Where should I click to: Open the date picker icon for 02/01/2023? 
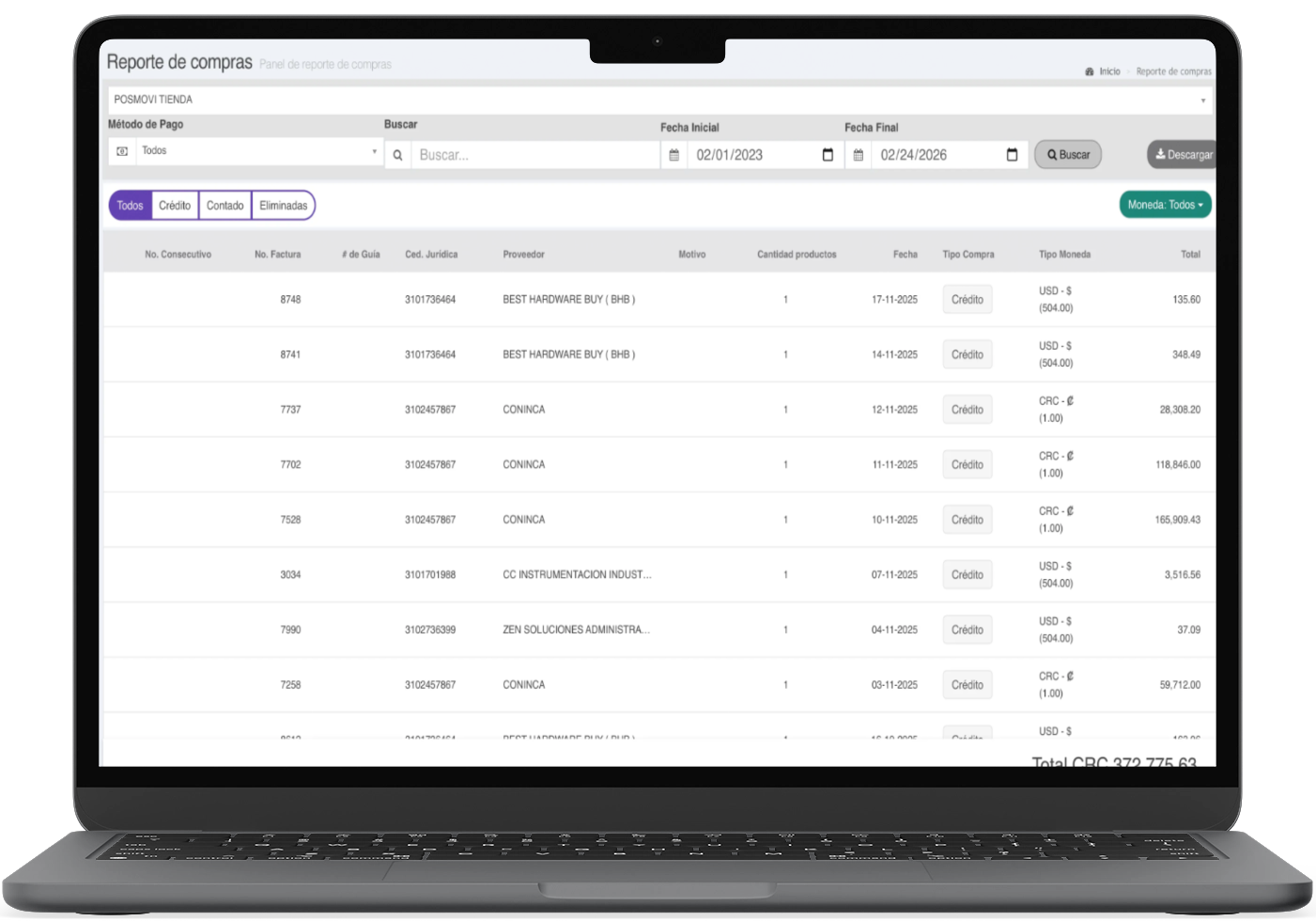[827, 154]
